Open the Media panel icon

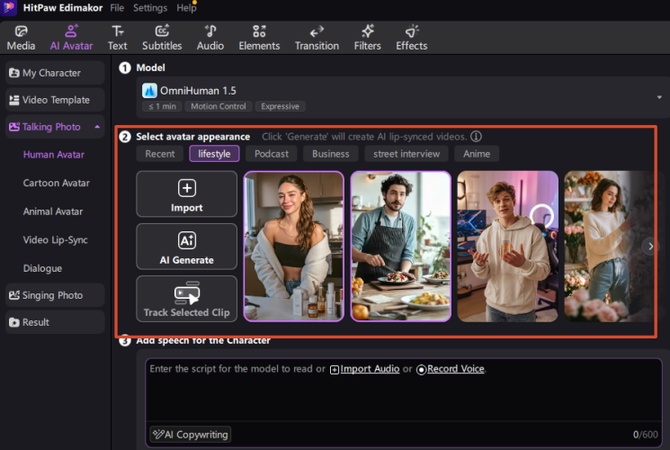coord(21,32)
